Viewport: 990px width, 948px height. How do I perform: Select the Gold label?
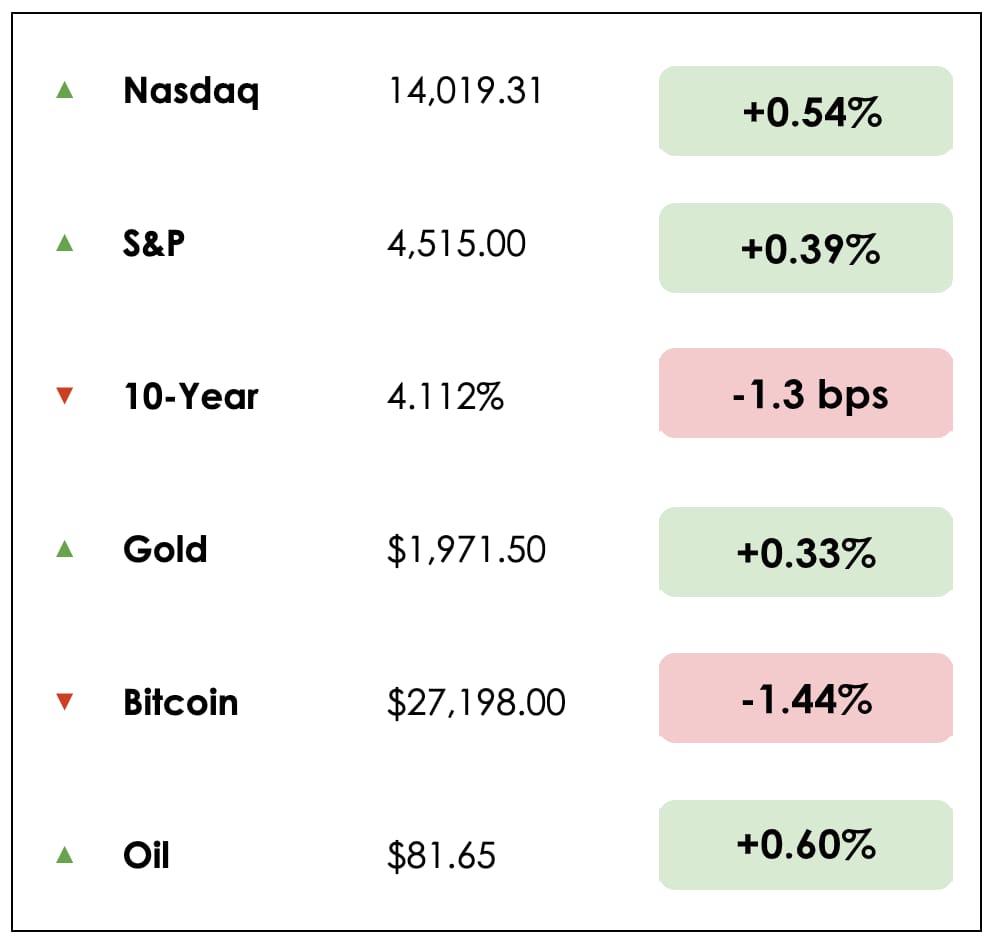[x=165, y=549]
